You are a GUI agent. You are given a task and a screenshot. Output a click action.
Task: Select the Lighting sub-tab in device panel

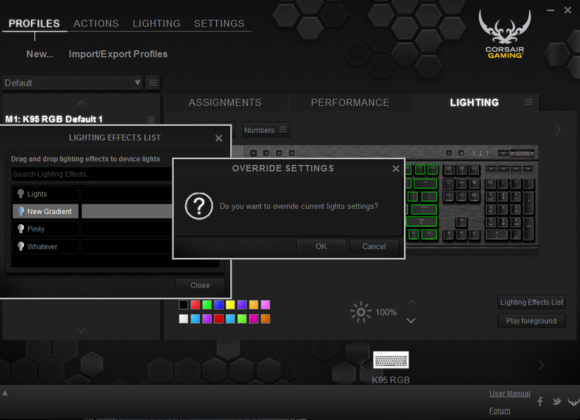tap(474, 103)
